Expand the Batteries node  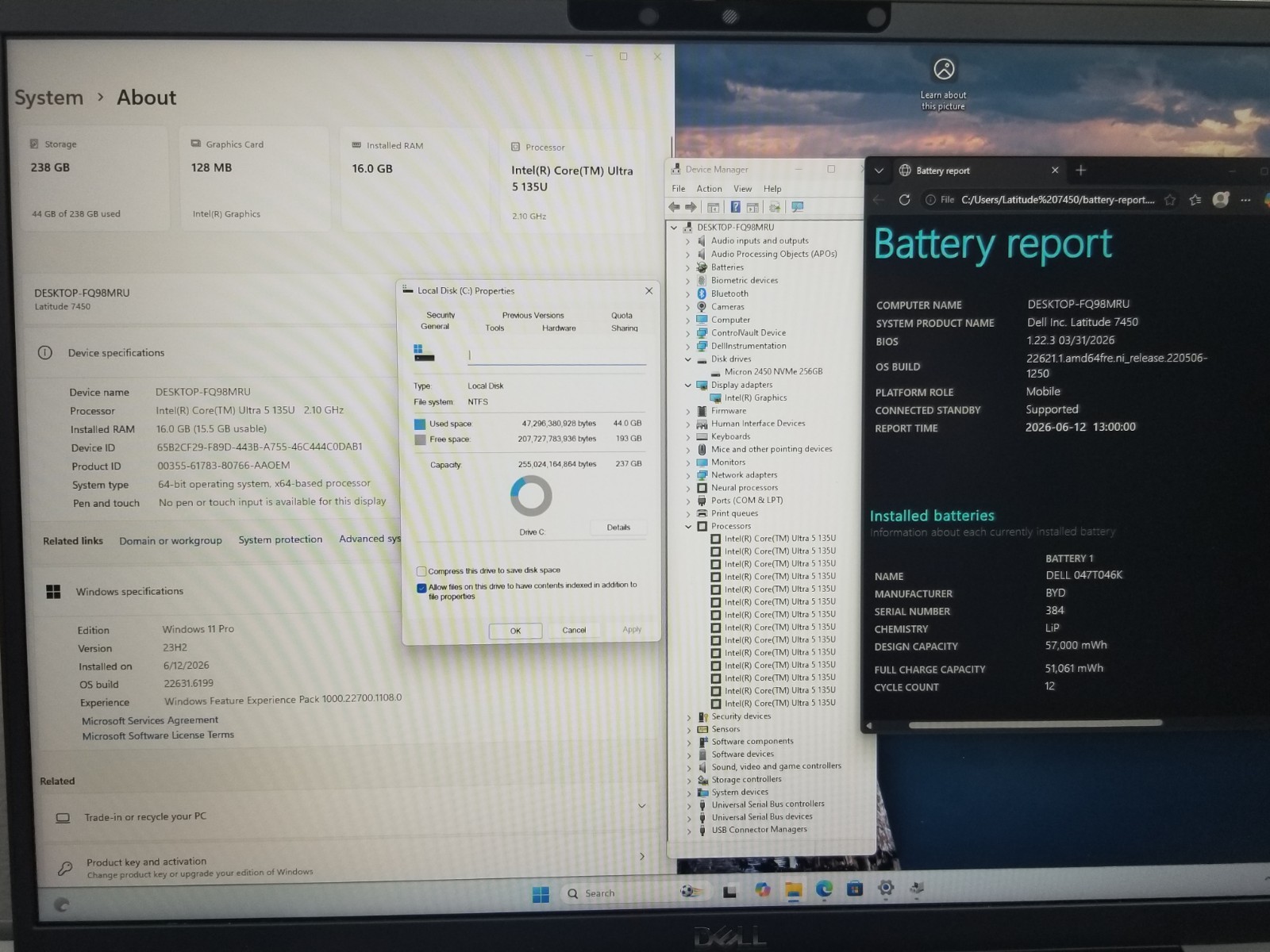[687, 267]
